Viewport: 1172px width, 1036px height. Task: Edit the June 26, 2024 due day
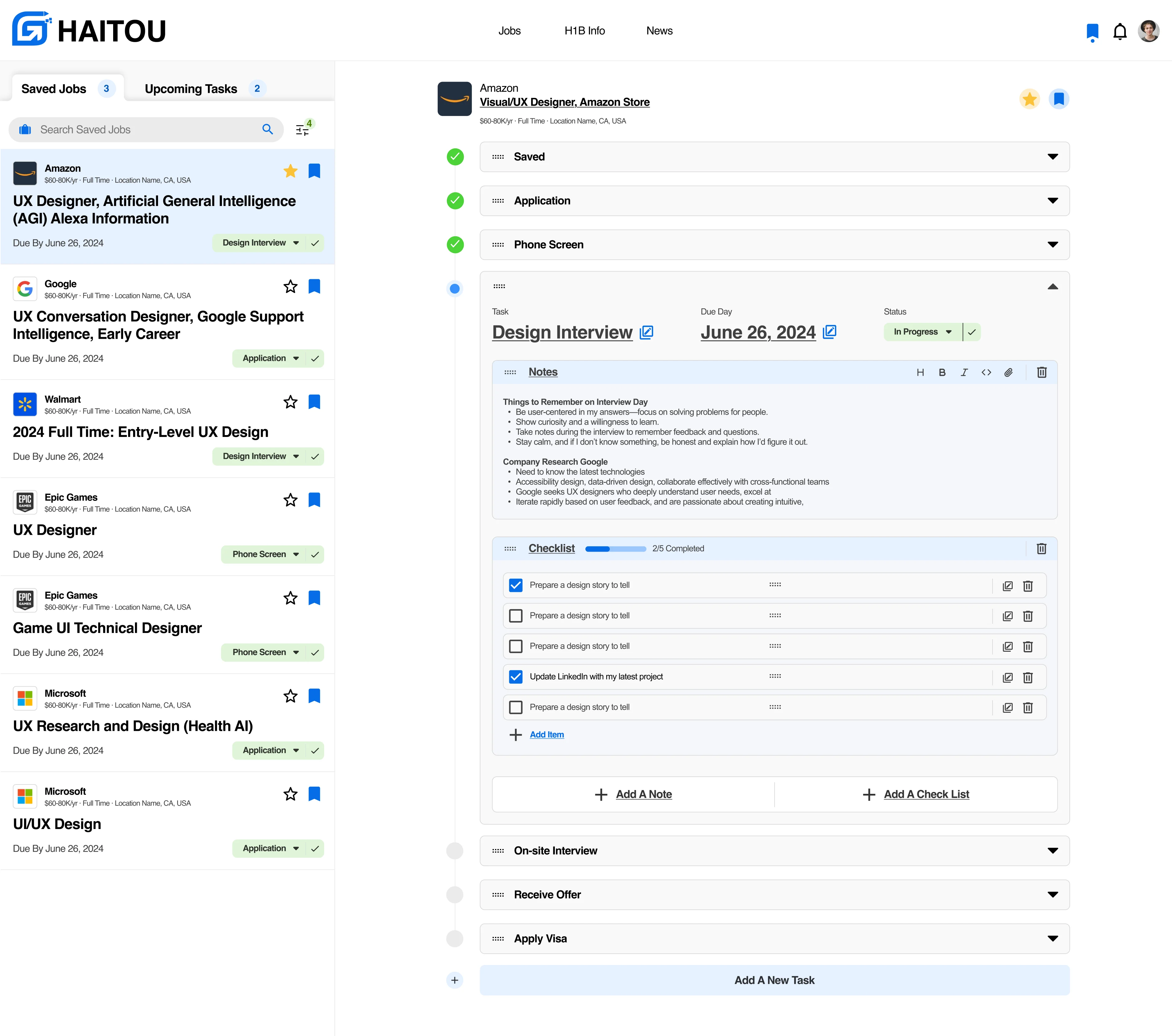[830, 332]
